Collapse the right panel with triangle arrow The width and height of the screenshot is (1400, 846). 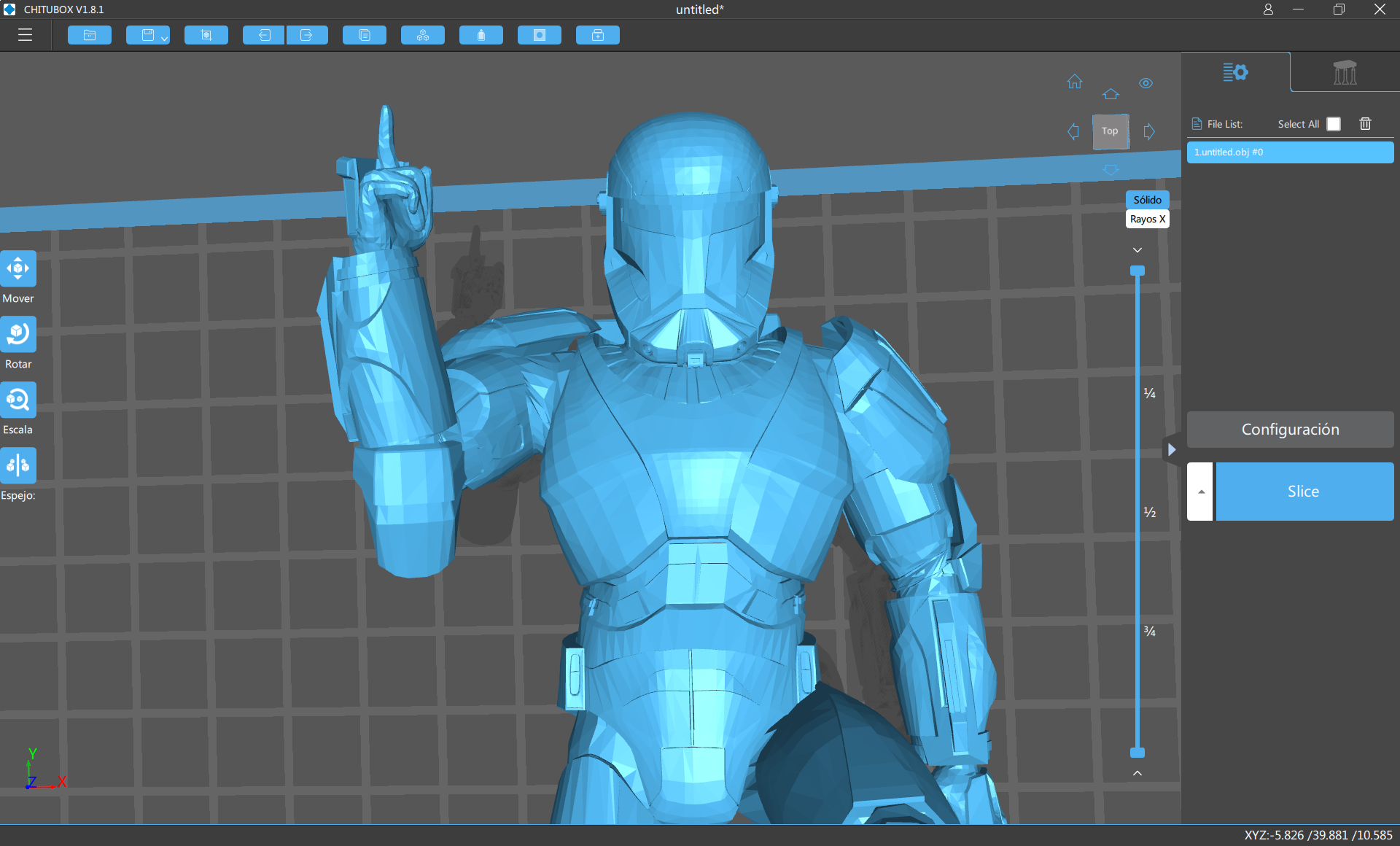pos(1171,450)
